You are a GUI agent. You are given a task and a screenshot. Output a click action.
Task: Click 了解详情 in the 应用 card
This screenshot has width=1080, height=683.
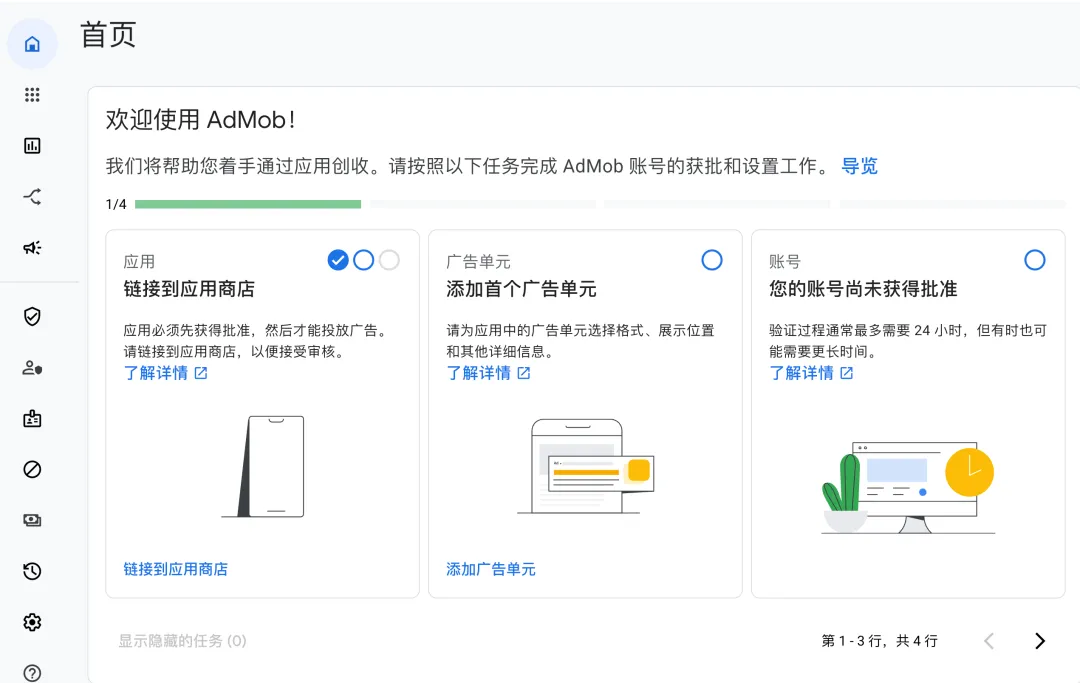(156, 373)
